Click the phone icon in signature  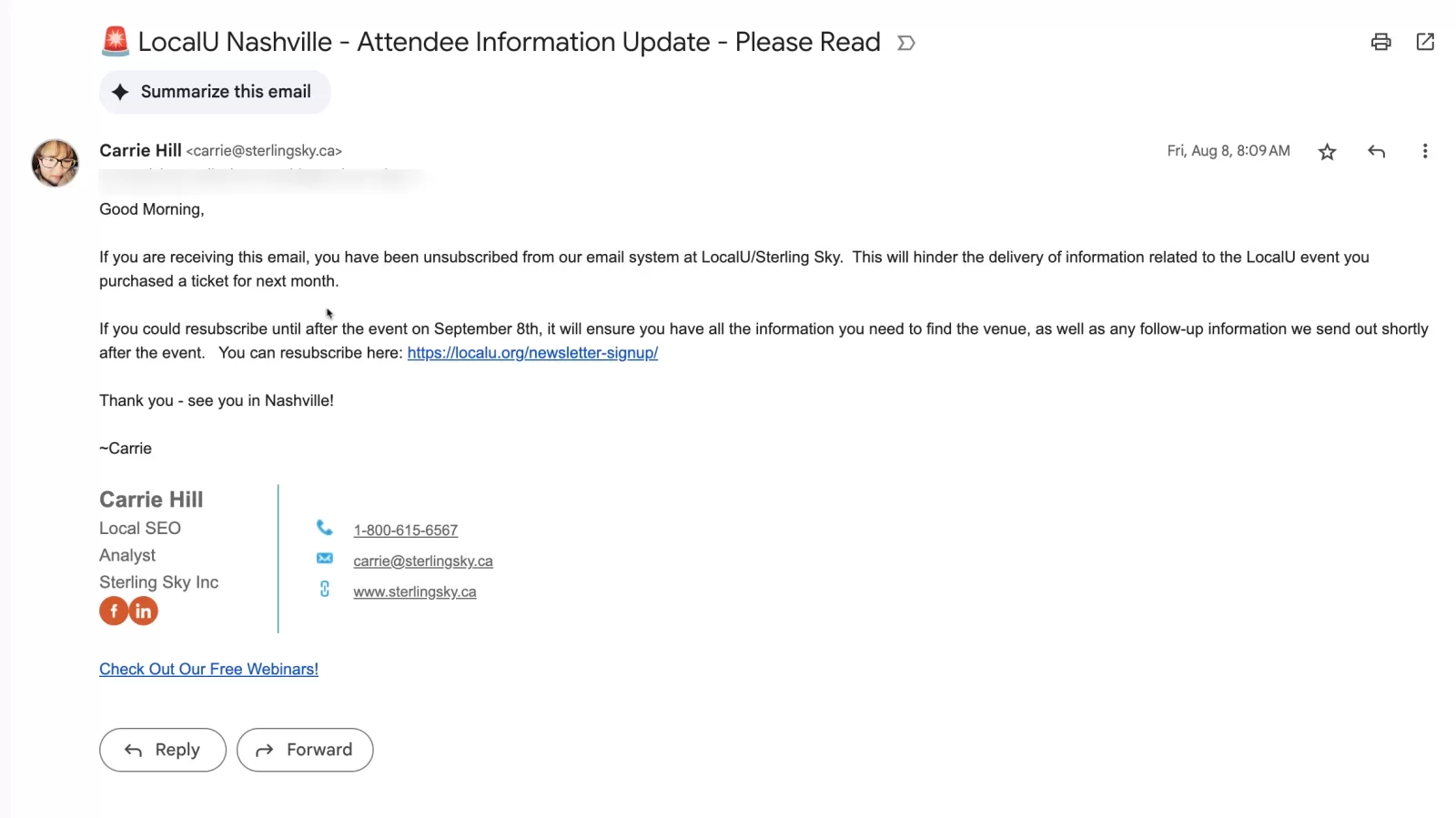[324, 528]
